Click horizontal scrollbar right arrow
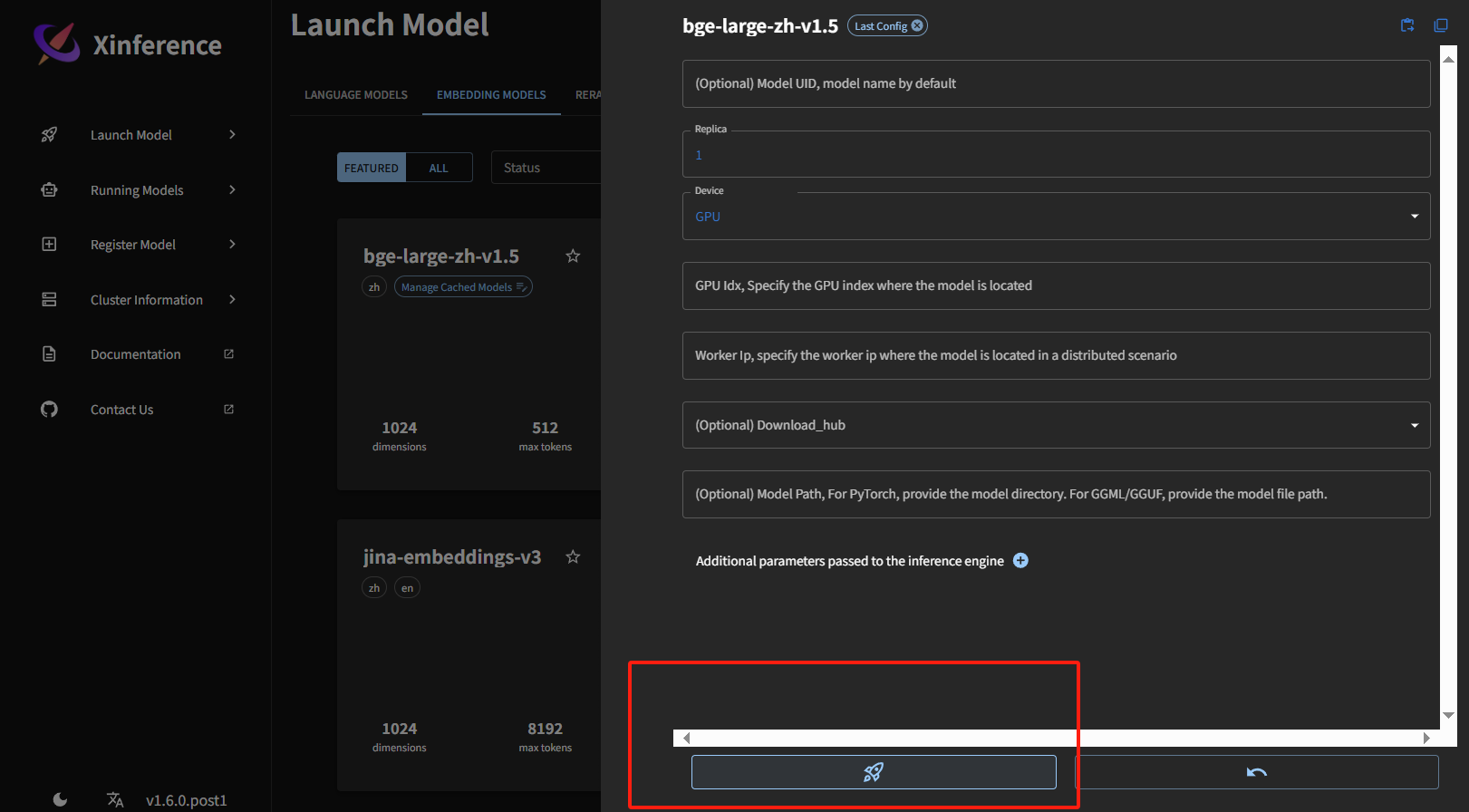The image size is (1469, 812). pyautogui.click(x=1426, y=738)
